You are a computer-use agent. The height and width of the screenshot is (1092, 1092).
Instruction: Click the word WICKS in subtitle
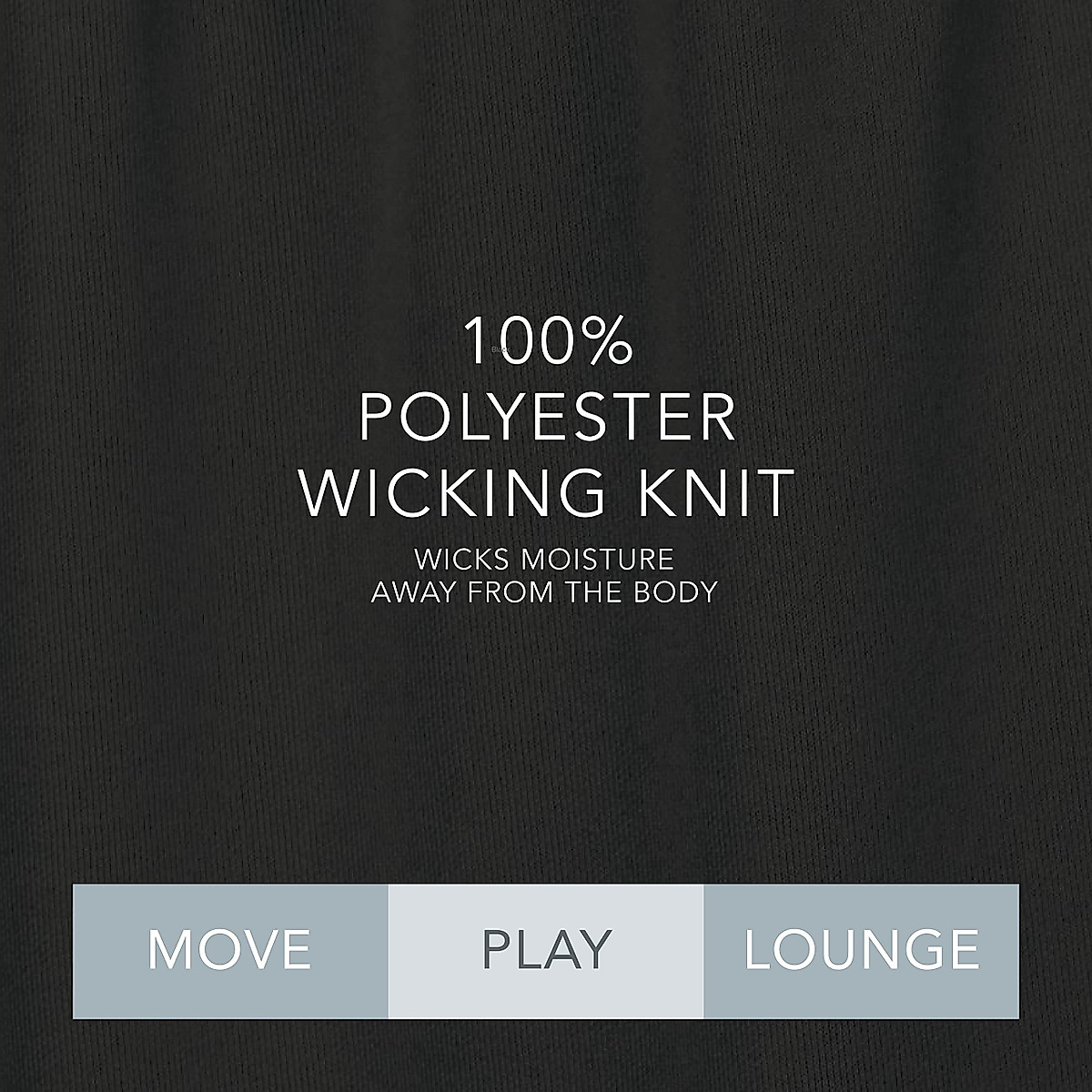point(461,558)
